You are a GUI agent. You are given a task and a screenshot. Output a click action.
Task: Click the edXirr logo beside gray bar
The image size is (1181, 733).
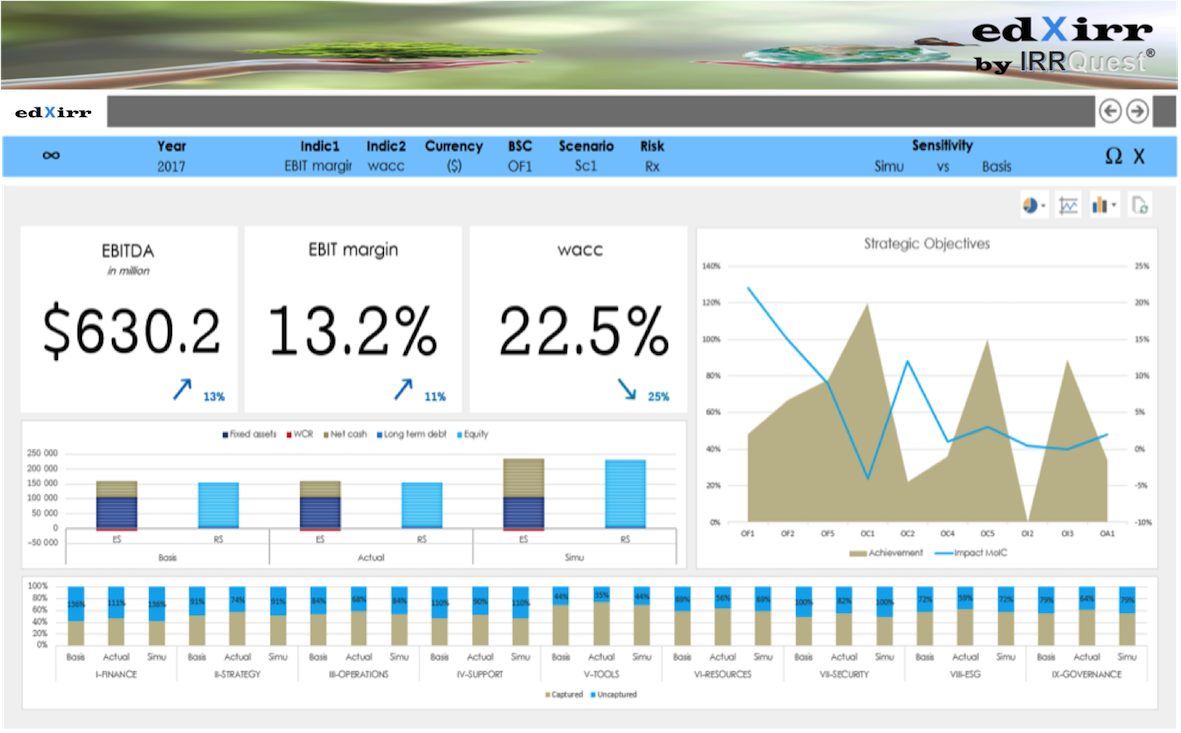pyautogui.click(x=53, y=112)
